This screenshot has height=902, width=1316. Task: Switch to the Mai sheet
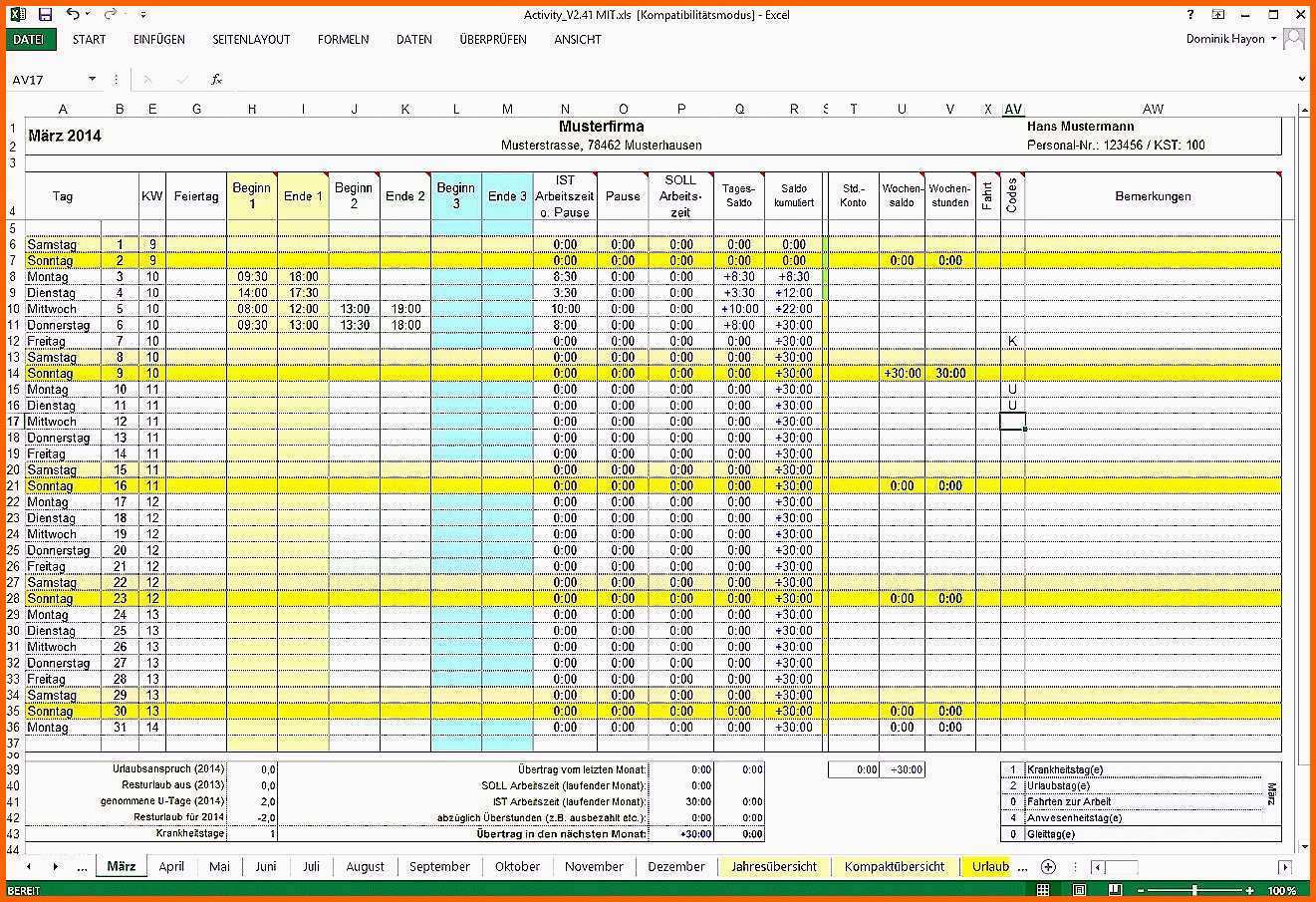(x=219, y=867)
